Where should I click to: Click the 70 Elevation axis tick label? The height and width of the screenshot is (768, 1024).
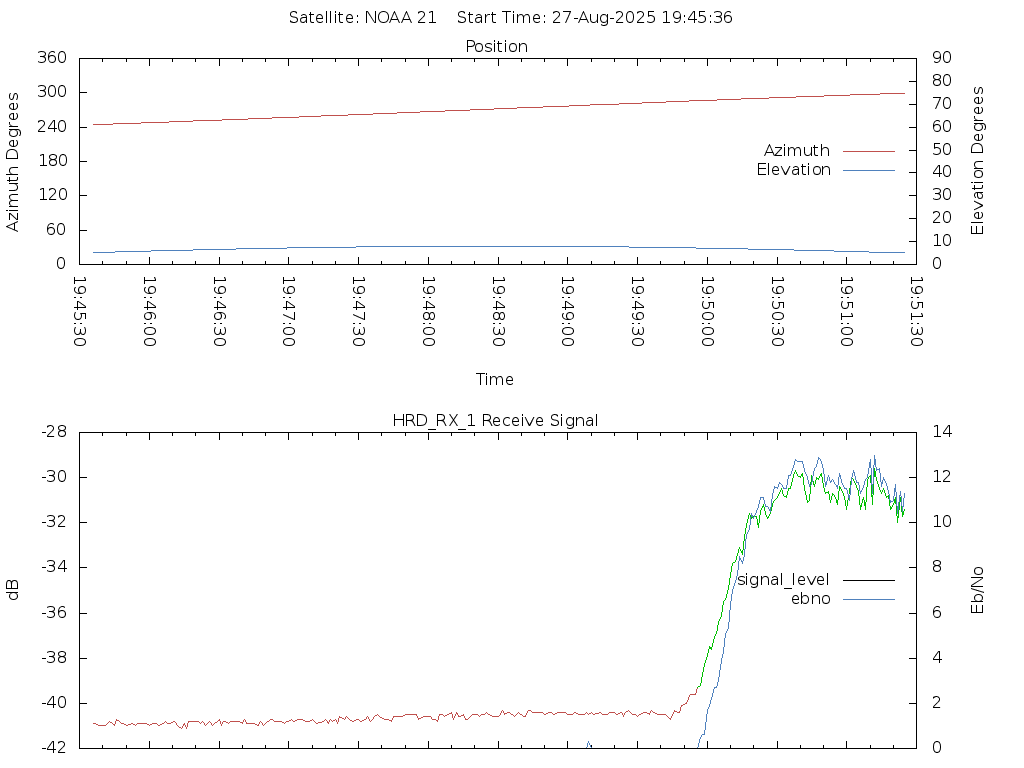coord(942,103)
